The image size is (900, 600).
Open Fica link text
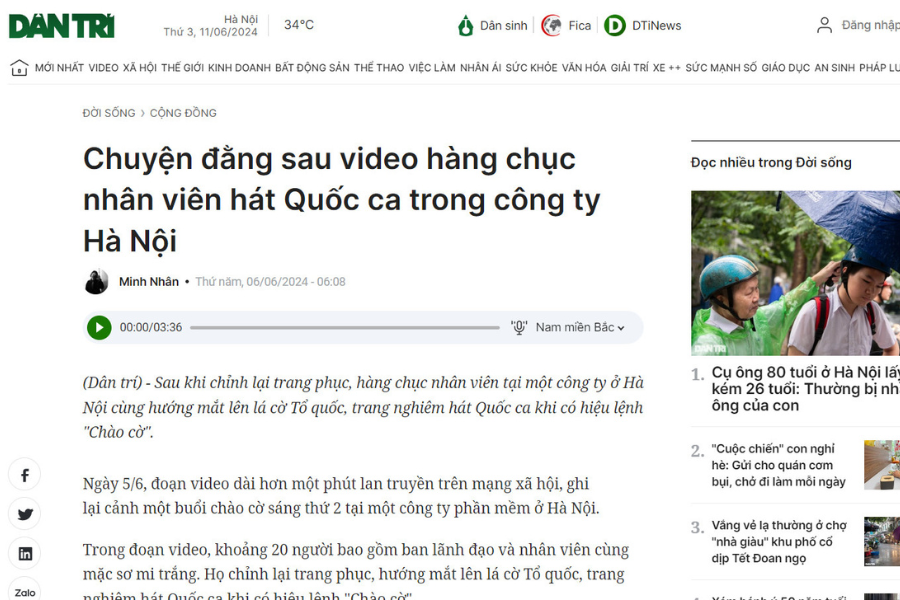tap(580, 26)
